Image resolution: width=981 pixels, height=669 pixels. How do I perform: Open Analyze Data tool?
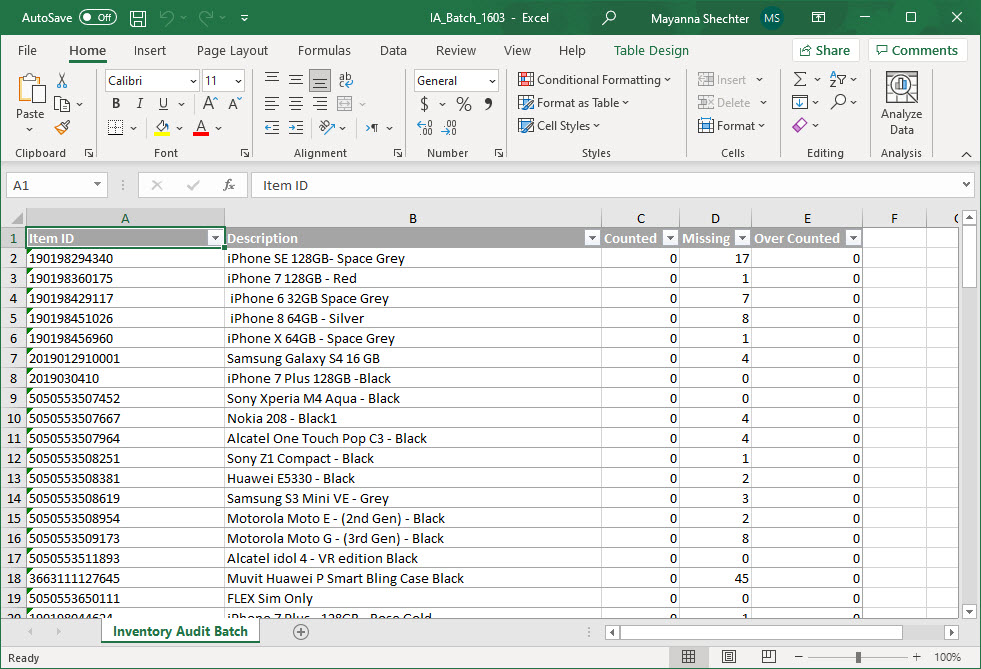point(901,103)
